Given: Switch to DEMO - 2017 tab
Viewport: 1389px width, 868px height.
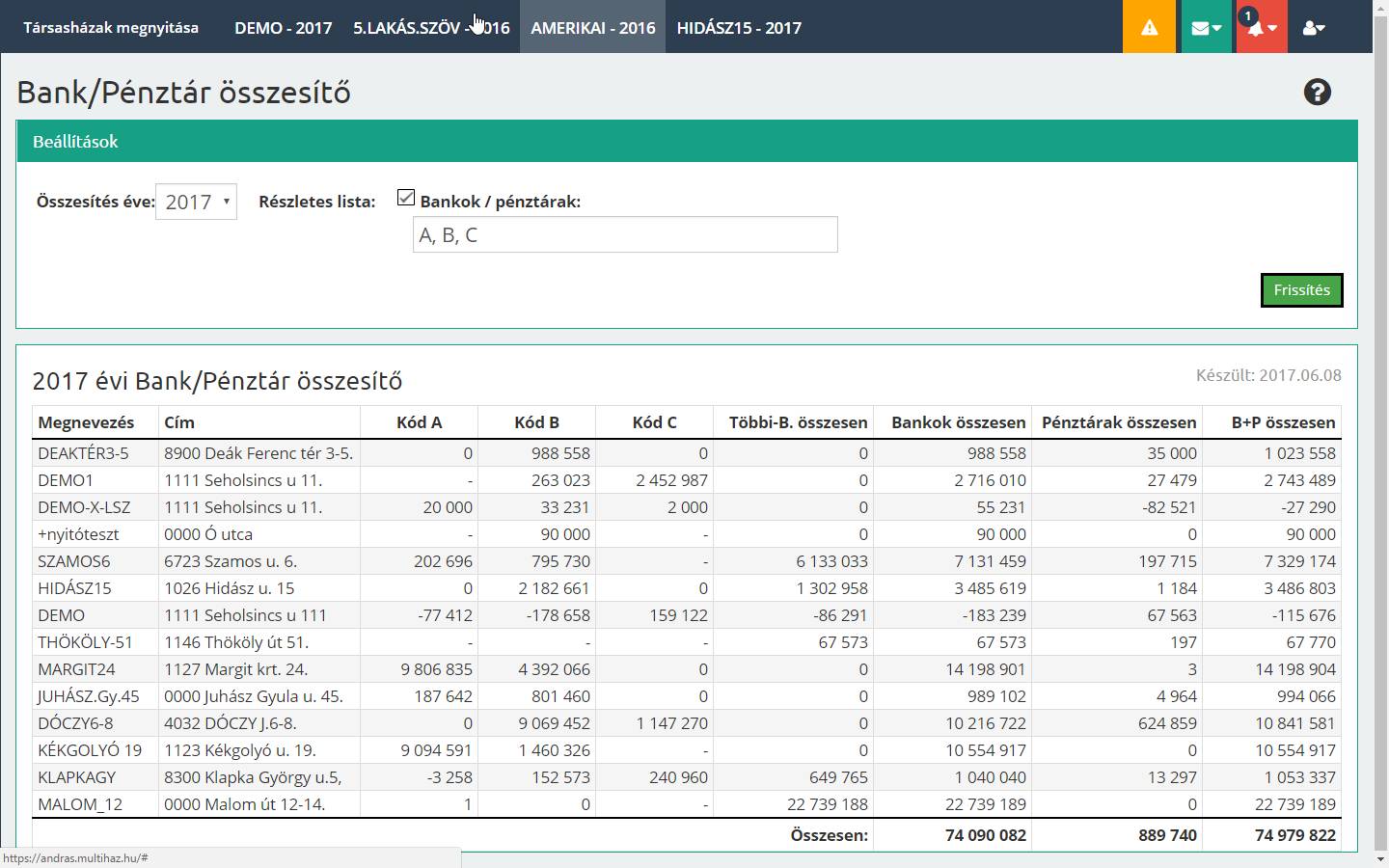Looking at the screenshot, I should (x=283, y=28).
